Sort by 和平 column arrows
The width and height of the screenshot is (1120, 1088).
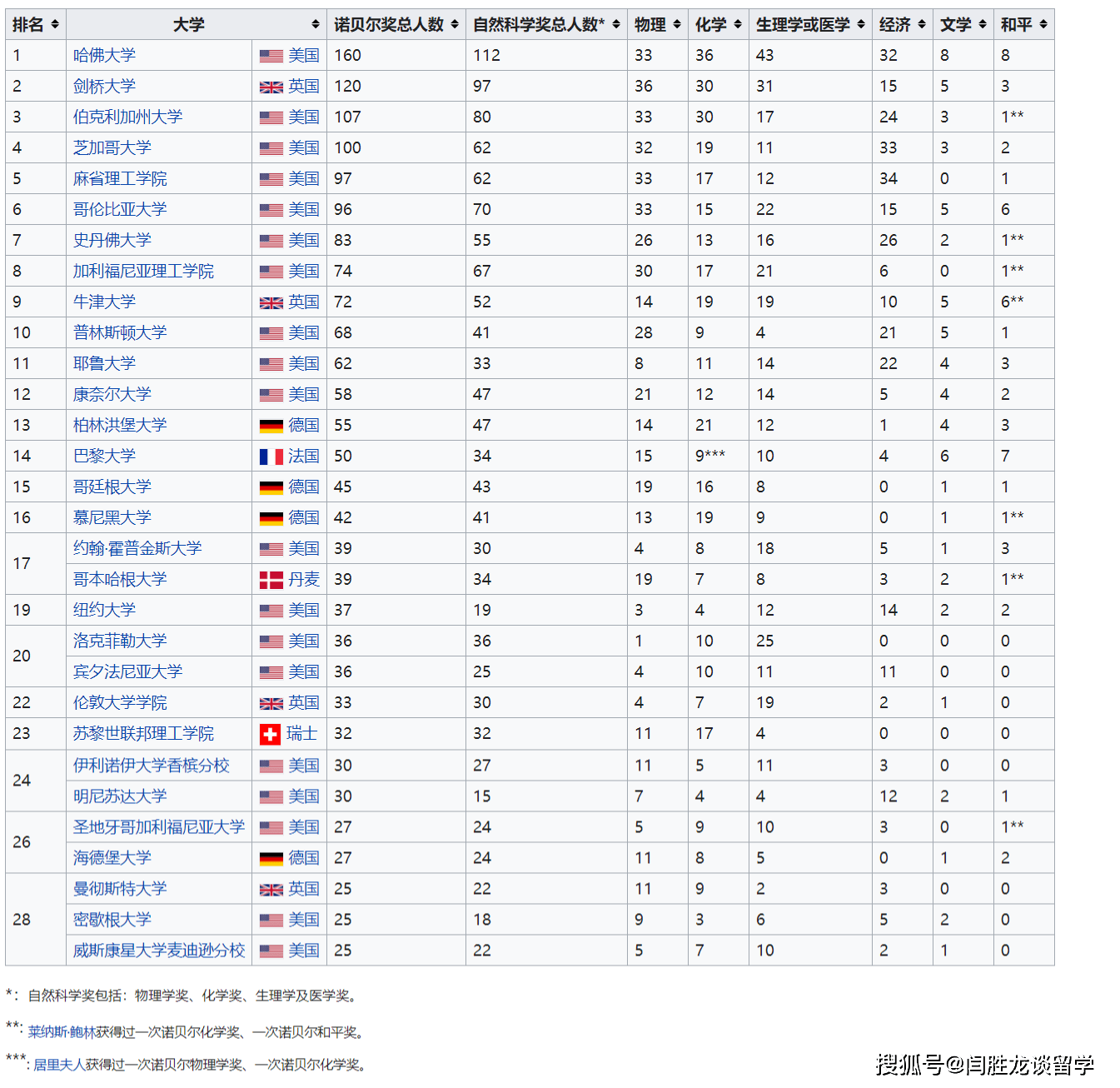click(x=1043, y=25)
